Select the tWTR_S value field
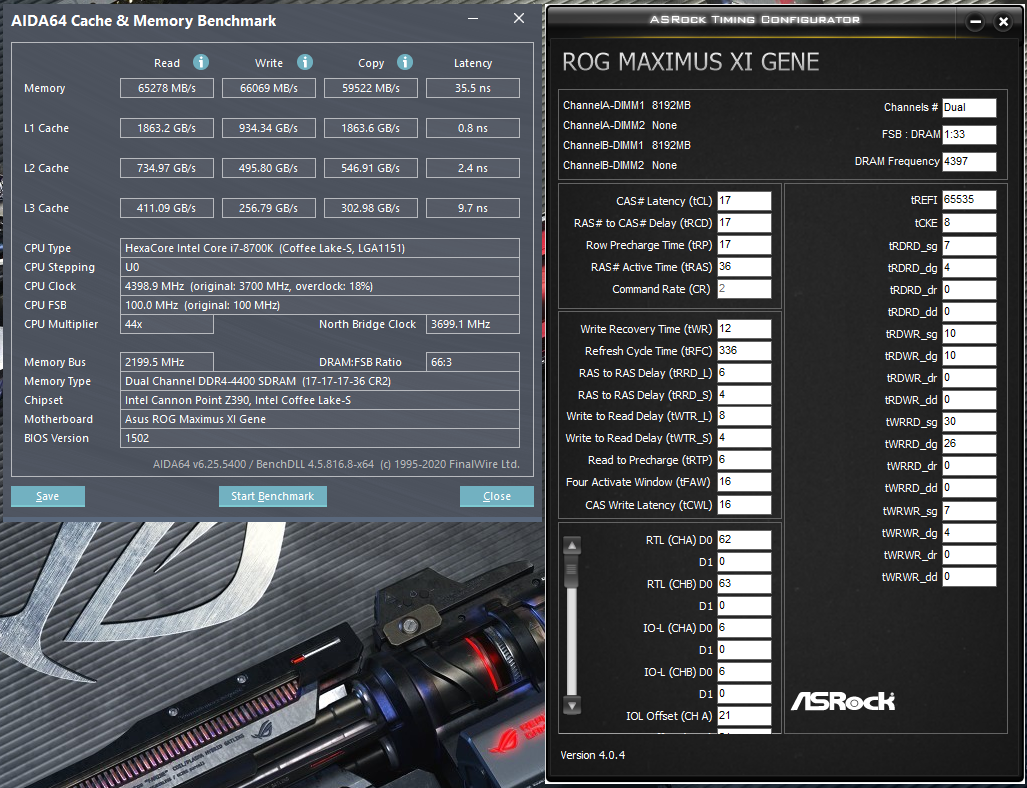 coord(744,438)
